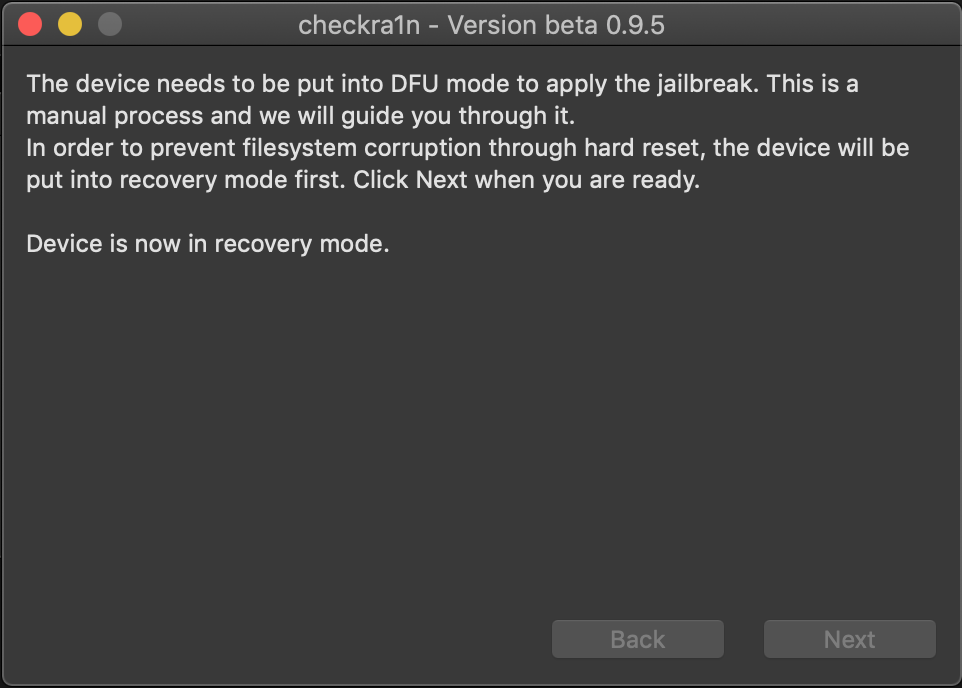Click the Back button
The height and width of the screenshot is (688, 962).
(x=637, y=639)
